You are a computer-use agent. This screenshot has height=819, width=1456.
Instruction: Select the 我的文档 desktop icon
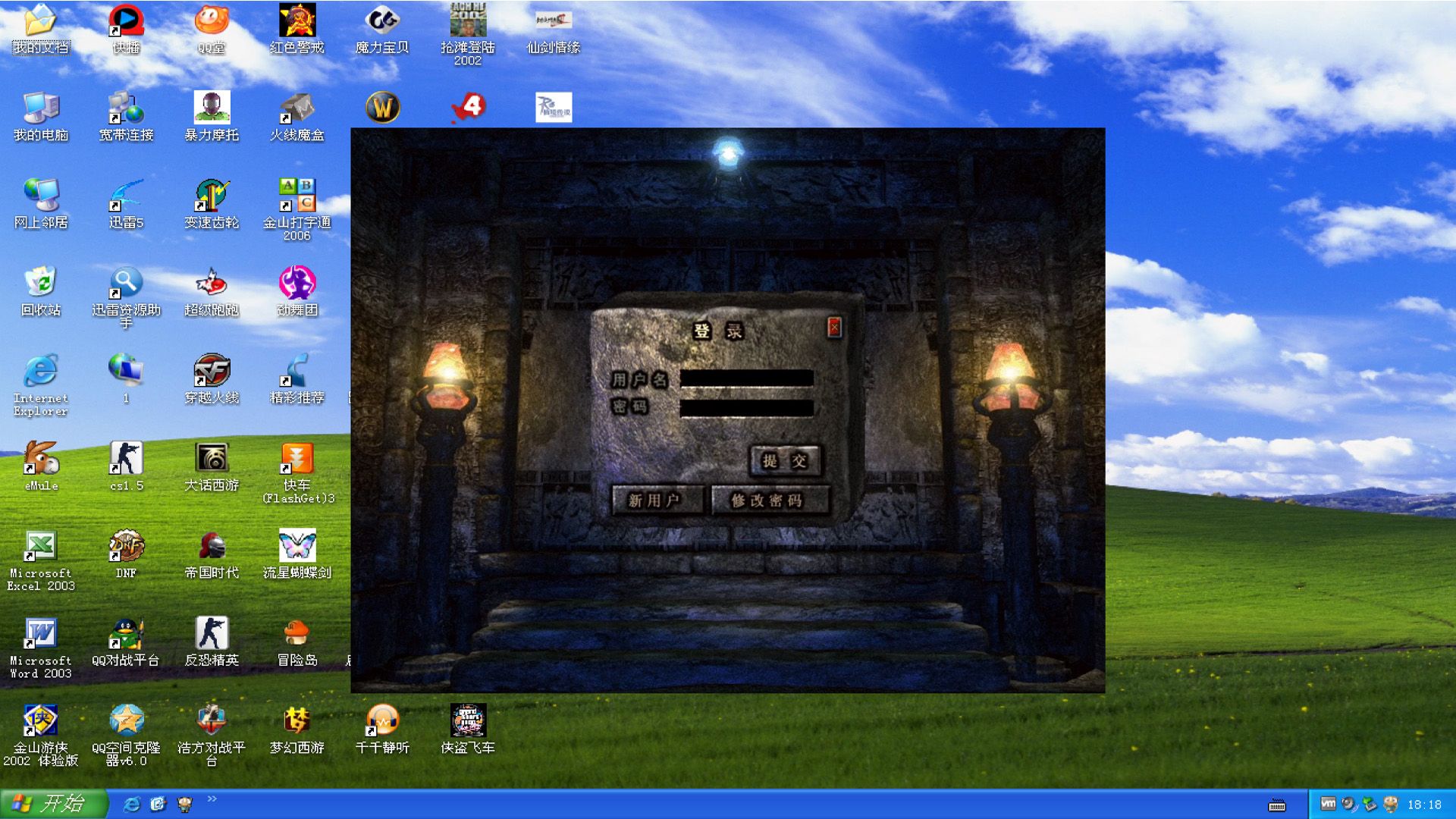(41, 30)
